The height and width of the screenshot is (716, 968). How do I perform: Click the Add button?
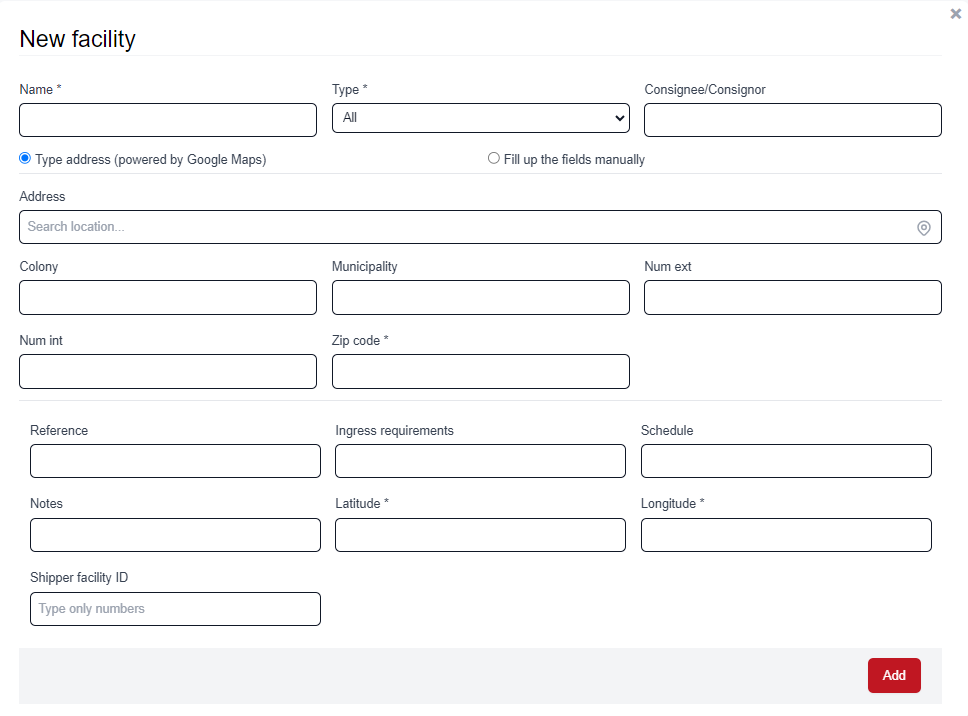(x=893, y=675)
